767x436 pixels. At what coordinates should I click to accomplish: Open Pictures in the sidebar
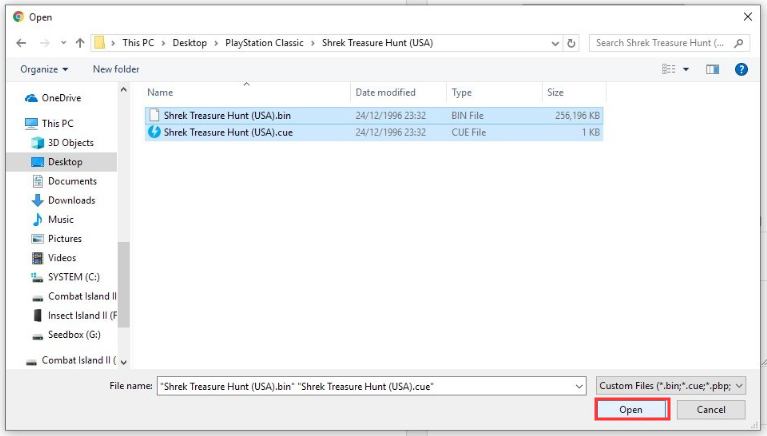click(x=65, y=238)
